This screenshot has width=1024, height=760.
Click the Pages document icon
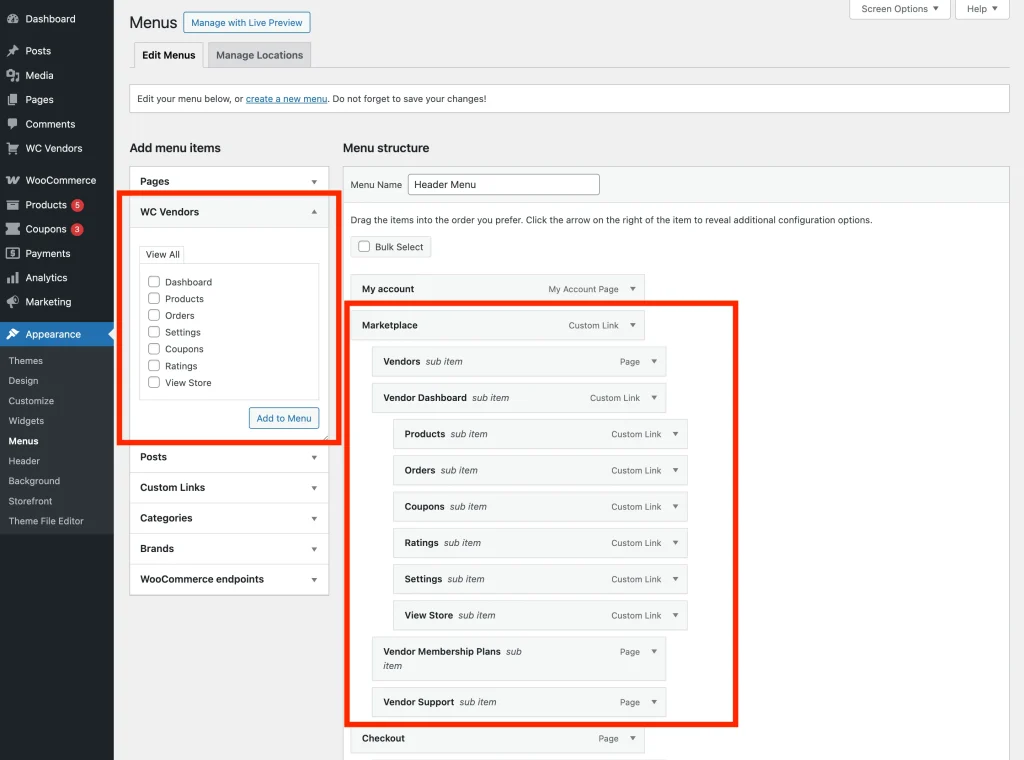[12, 99]
